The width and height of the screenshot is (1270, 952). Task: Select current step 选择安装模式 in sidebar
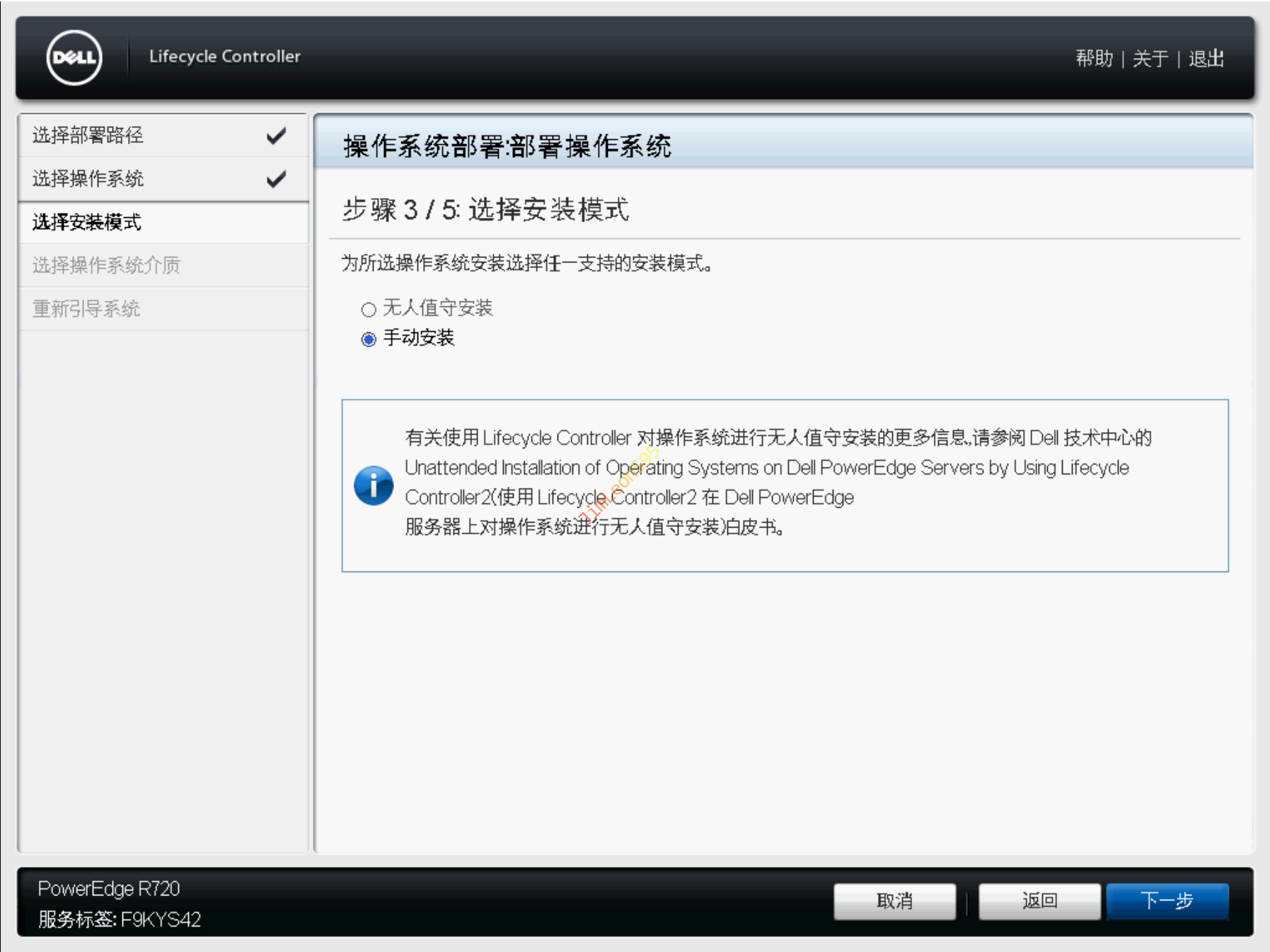[x=87, y=222]
